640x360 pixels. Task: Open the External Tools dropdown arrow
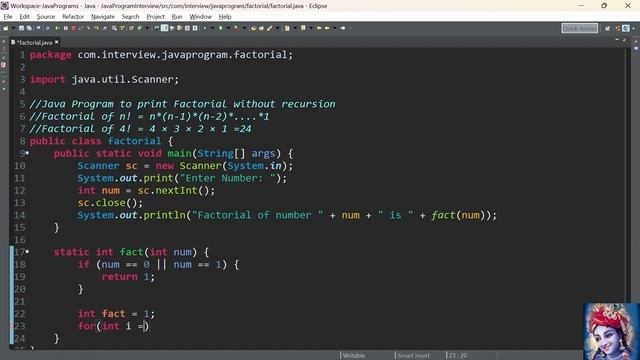point(244,28)
